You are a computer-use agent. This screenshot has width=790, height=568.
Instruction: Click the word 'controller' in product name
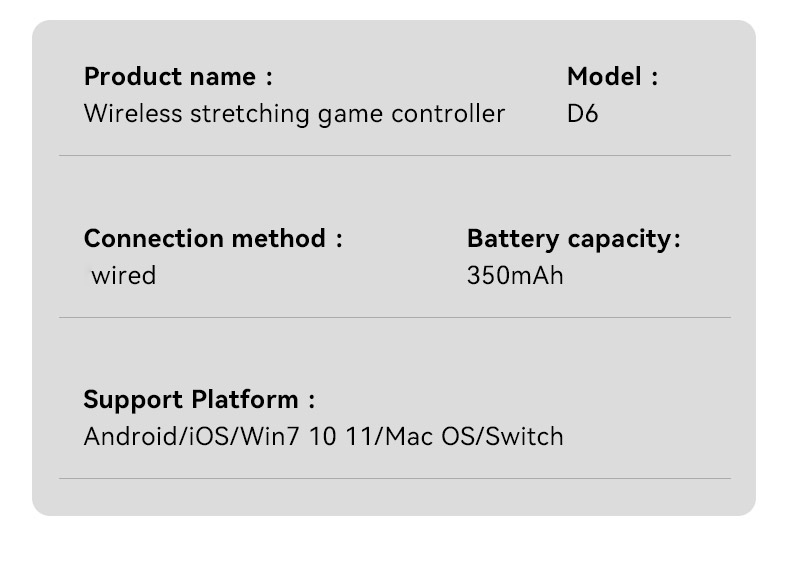pos(448,114)
